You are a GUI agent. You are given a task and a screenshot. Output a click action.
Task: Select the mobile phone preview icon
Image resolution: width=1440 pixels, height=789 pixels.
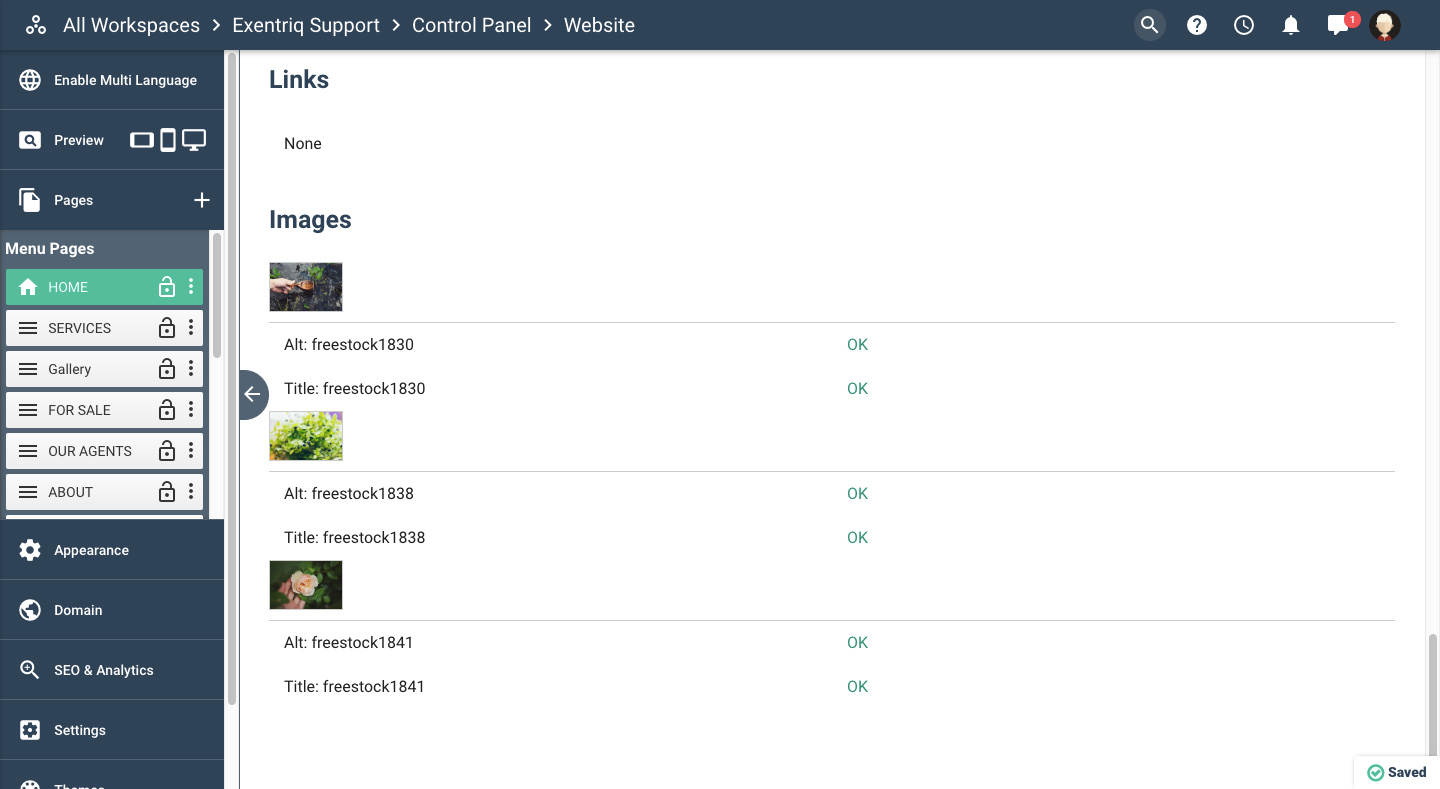point(168,140)
